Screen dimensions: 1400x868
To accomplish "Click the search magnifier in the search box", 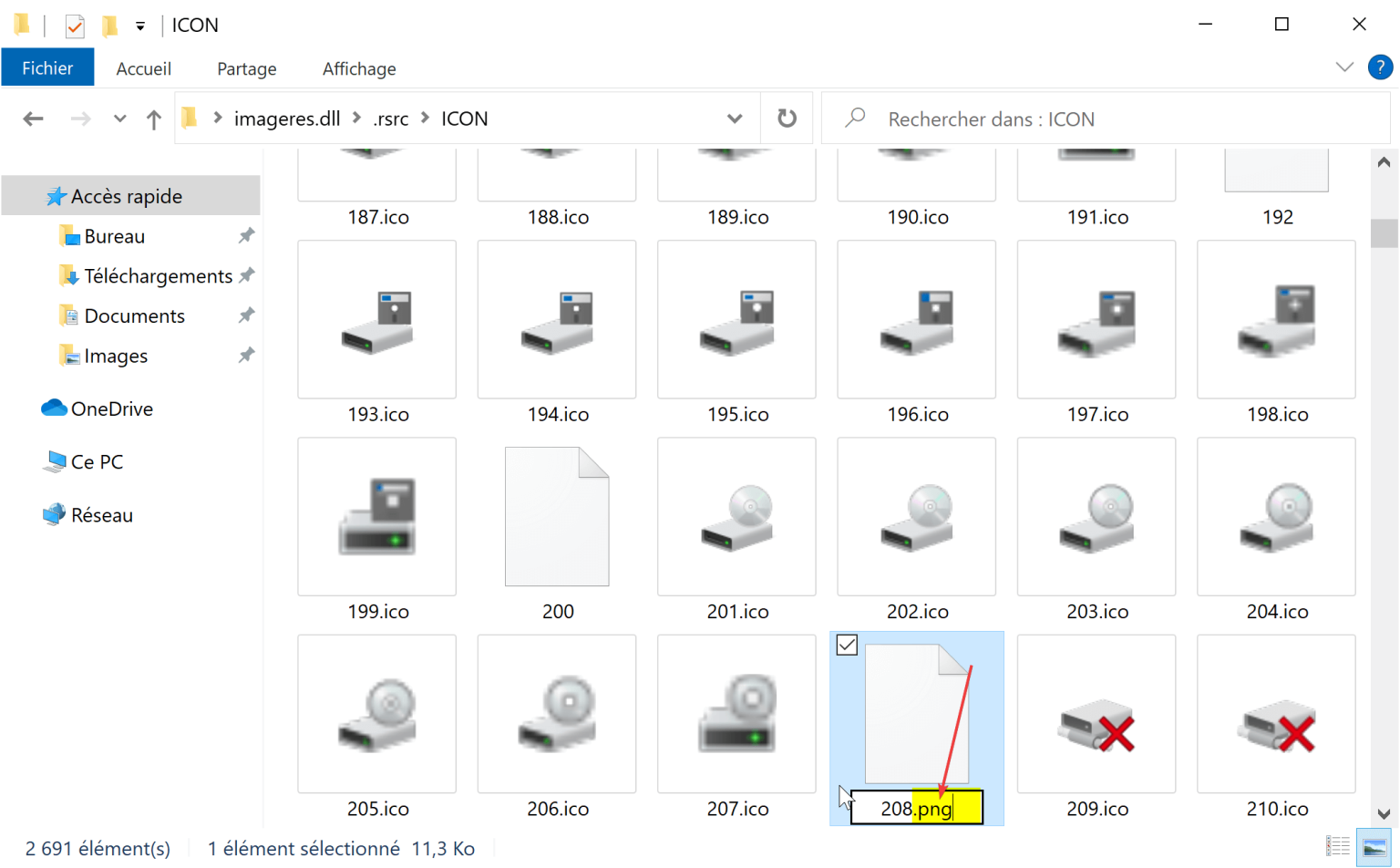I will point(854,118).
